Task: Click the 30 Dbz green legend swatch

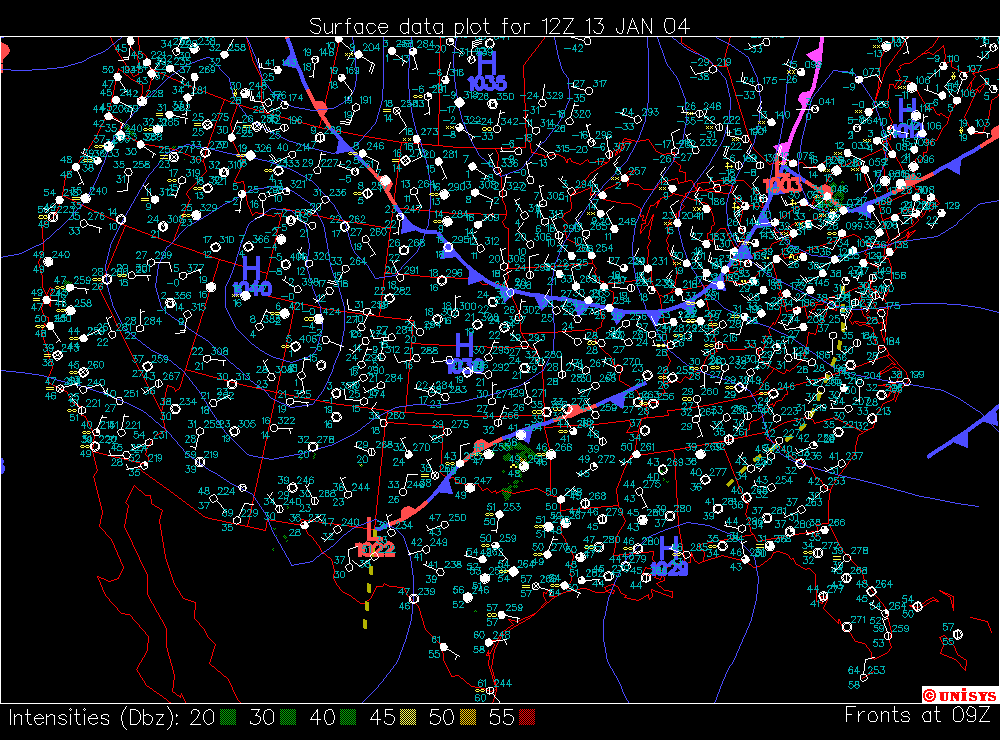Action: click(x=288, y=718)
